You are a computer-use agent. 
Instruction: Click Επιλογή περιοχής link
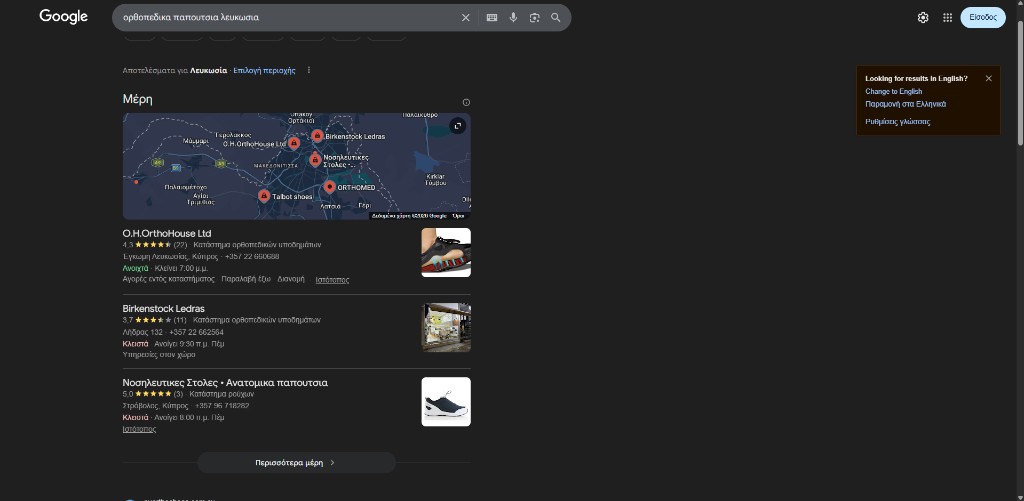click(x=264, y=70)
